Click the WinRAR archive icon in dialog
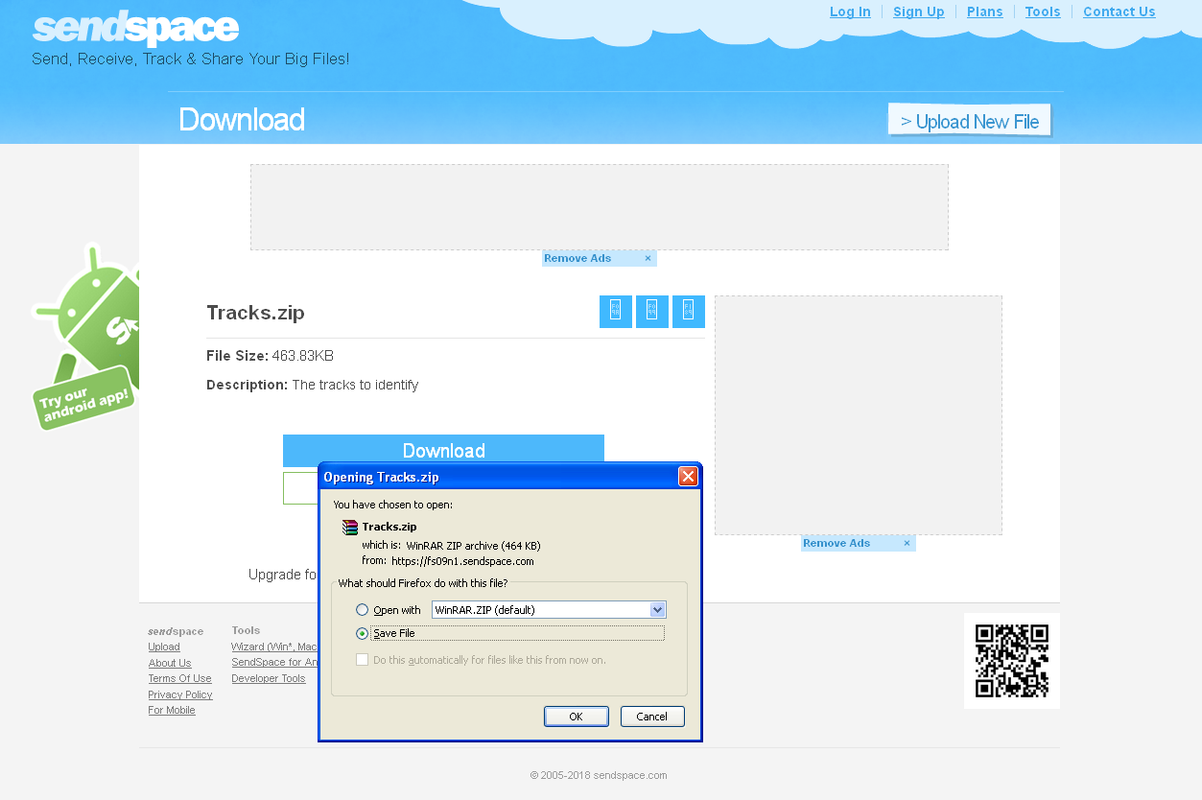1202x800 pixels. (x=349, y=527)
